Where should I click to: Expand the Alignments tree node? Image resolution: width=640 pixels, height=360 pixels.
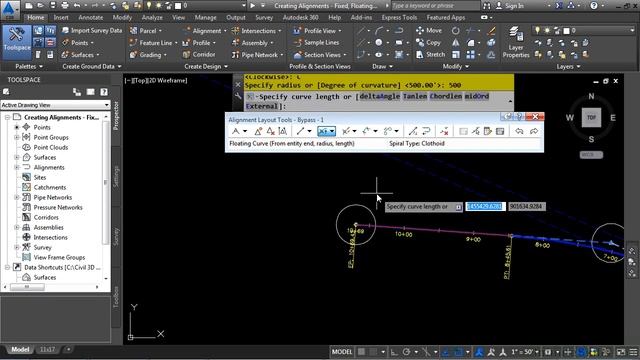(17, 167)
